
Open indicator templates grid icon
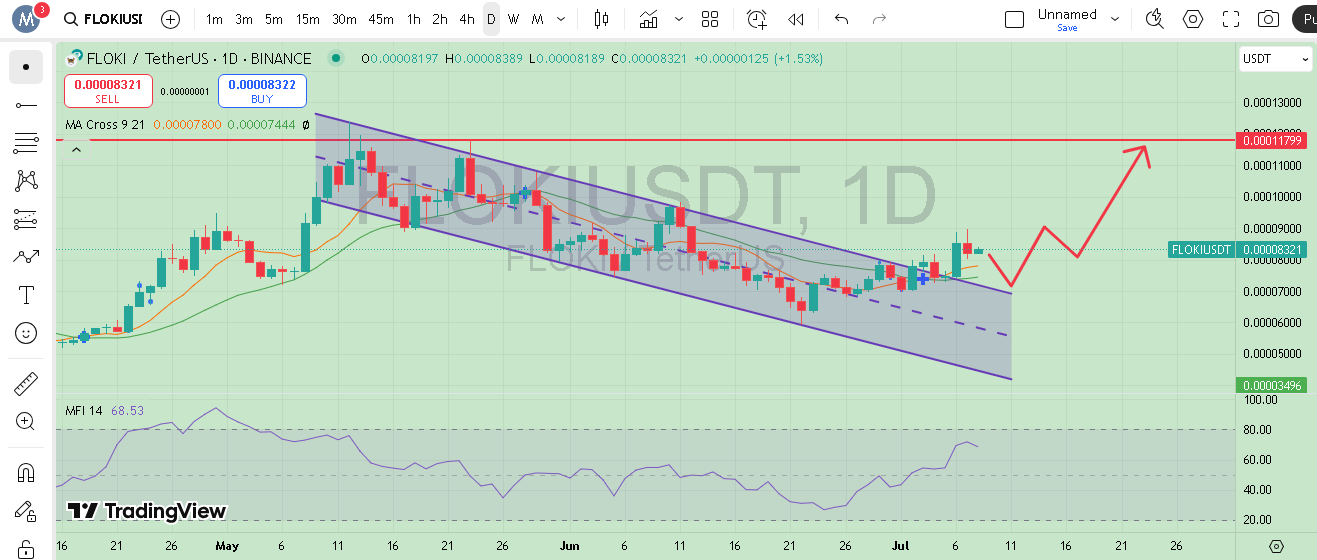710,19
